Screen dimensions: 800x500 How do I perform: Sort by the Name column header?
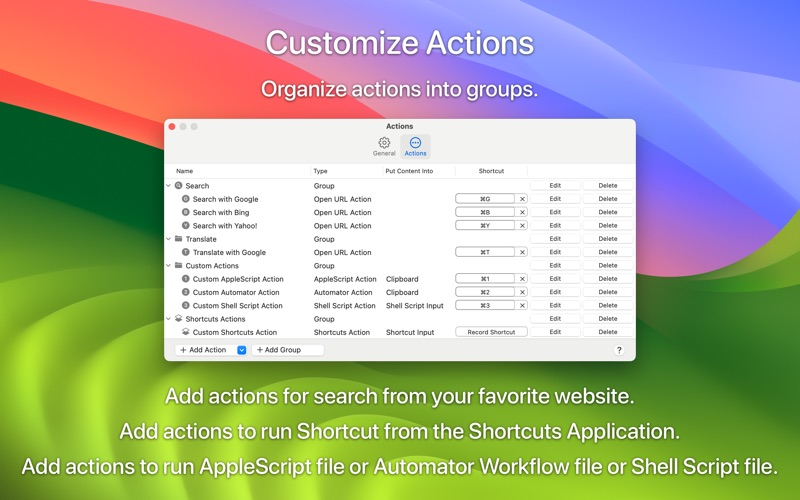pyautogui.click(x=185, y=171)
